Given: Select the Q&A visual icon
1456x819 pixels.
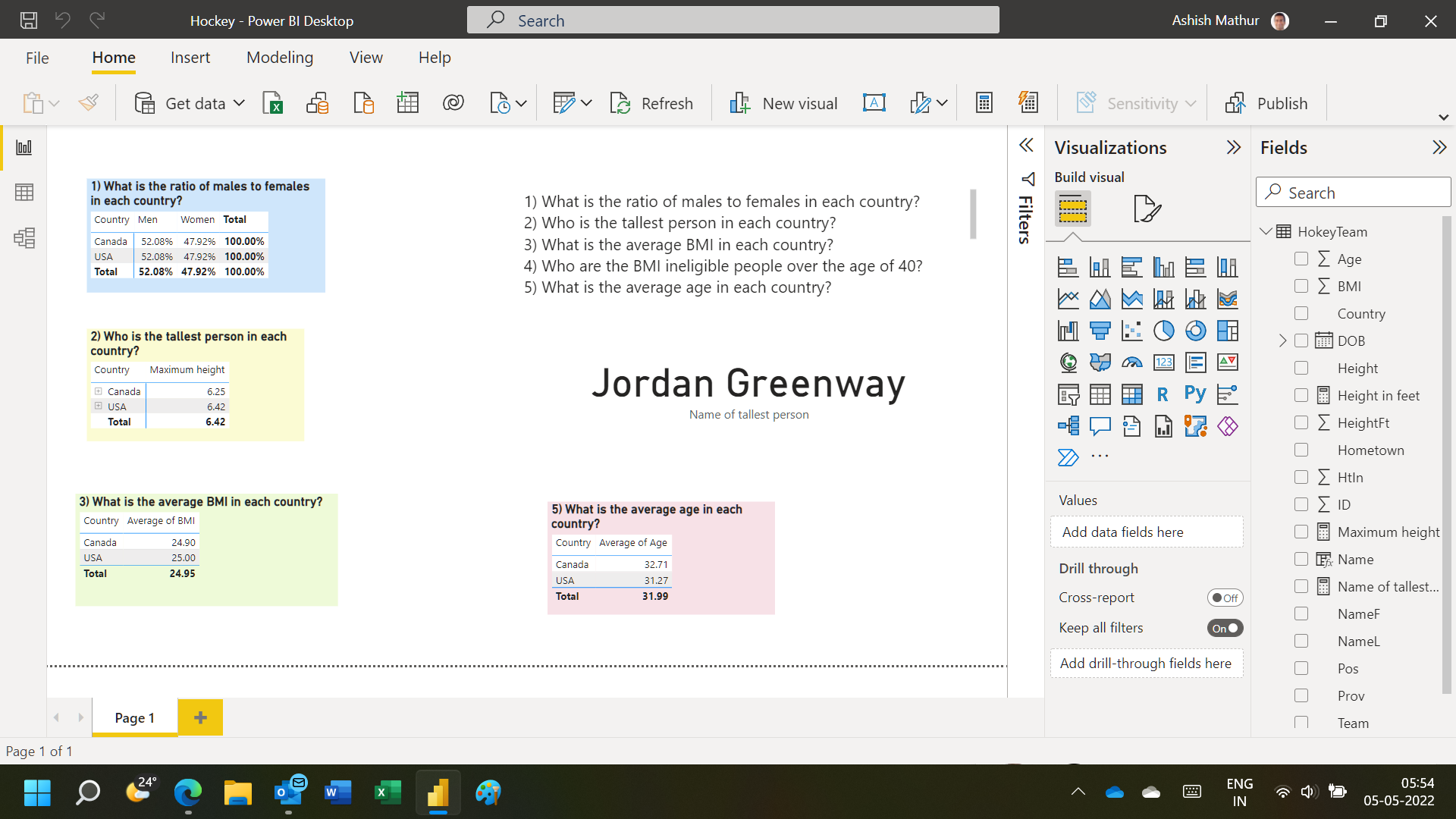Looking at the screenshot, I should 1100,426.
